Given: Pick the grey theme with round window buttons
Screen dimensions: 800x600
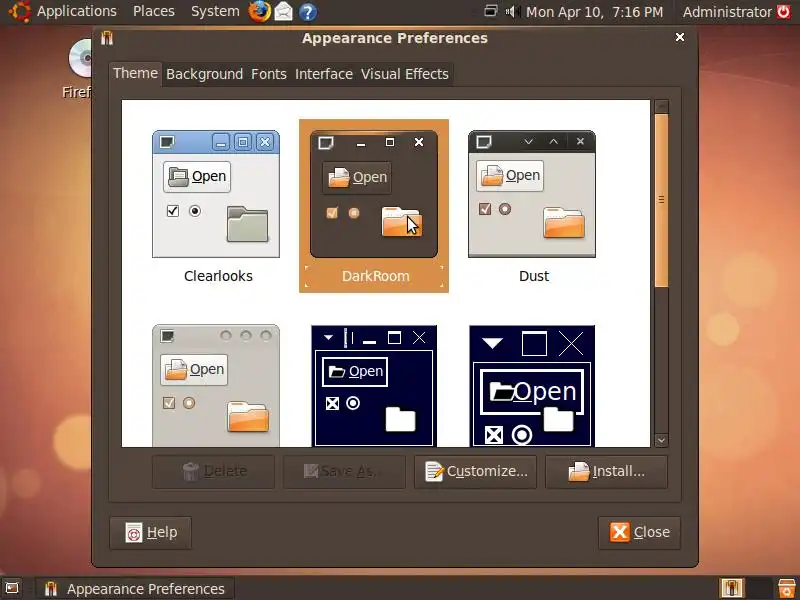Looking at the screenshot, I should (x=216, y=386).
